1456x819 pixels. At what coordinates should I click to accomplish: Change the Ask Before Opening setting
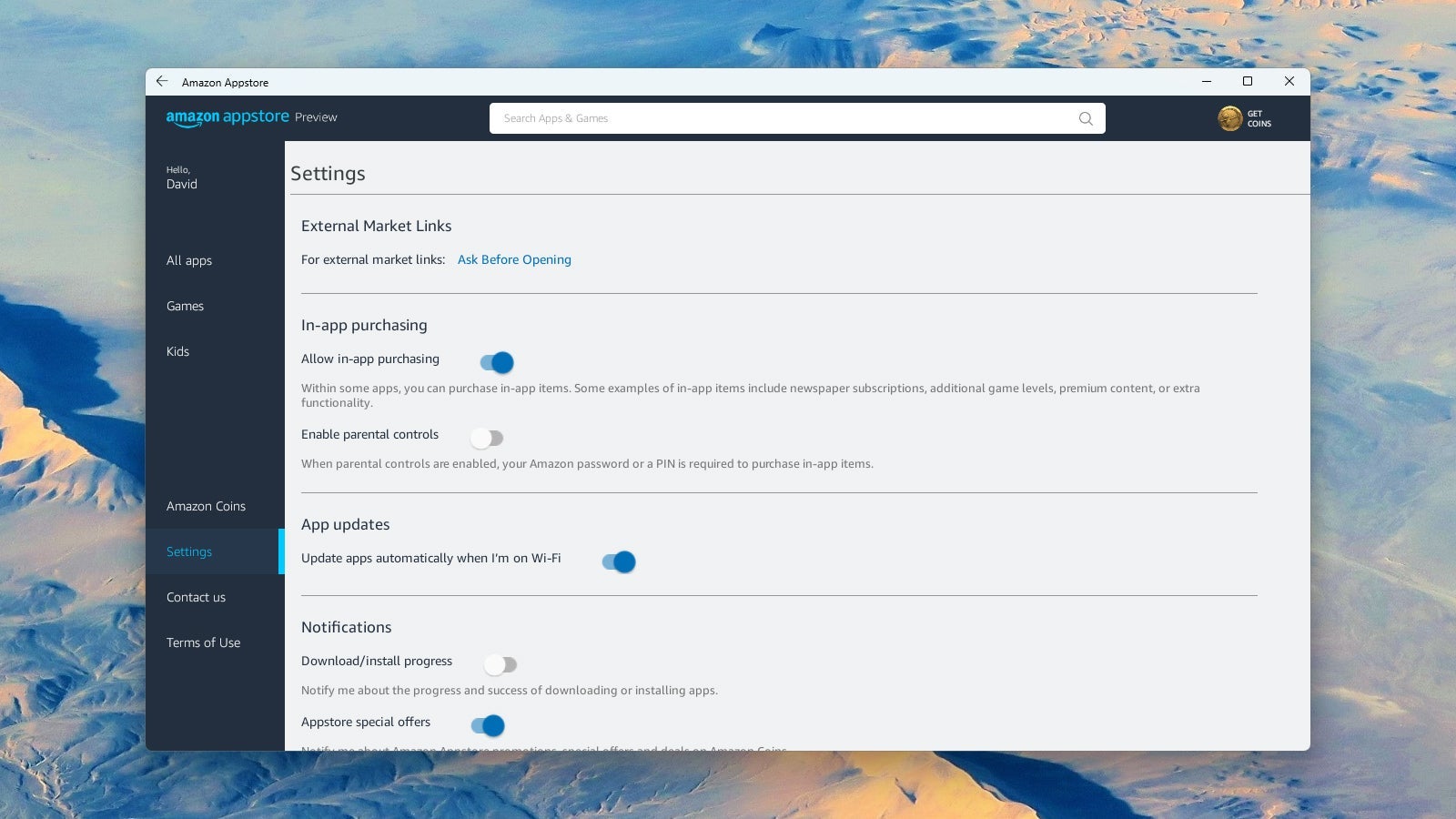coord(514,259)
